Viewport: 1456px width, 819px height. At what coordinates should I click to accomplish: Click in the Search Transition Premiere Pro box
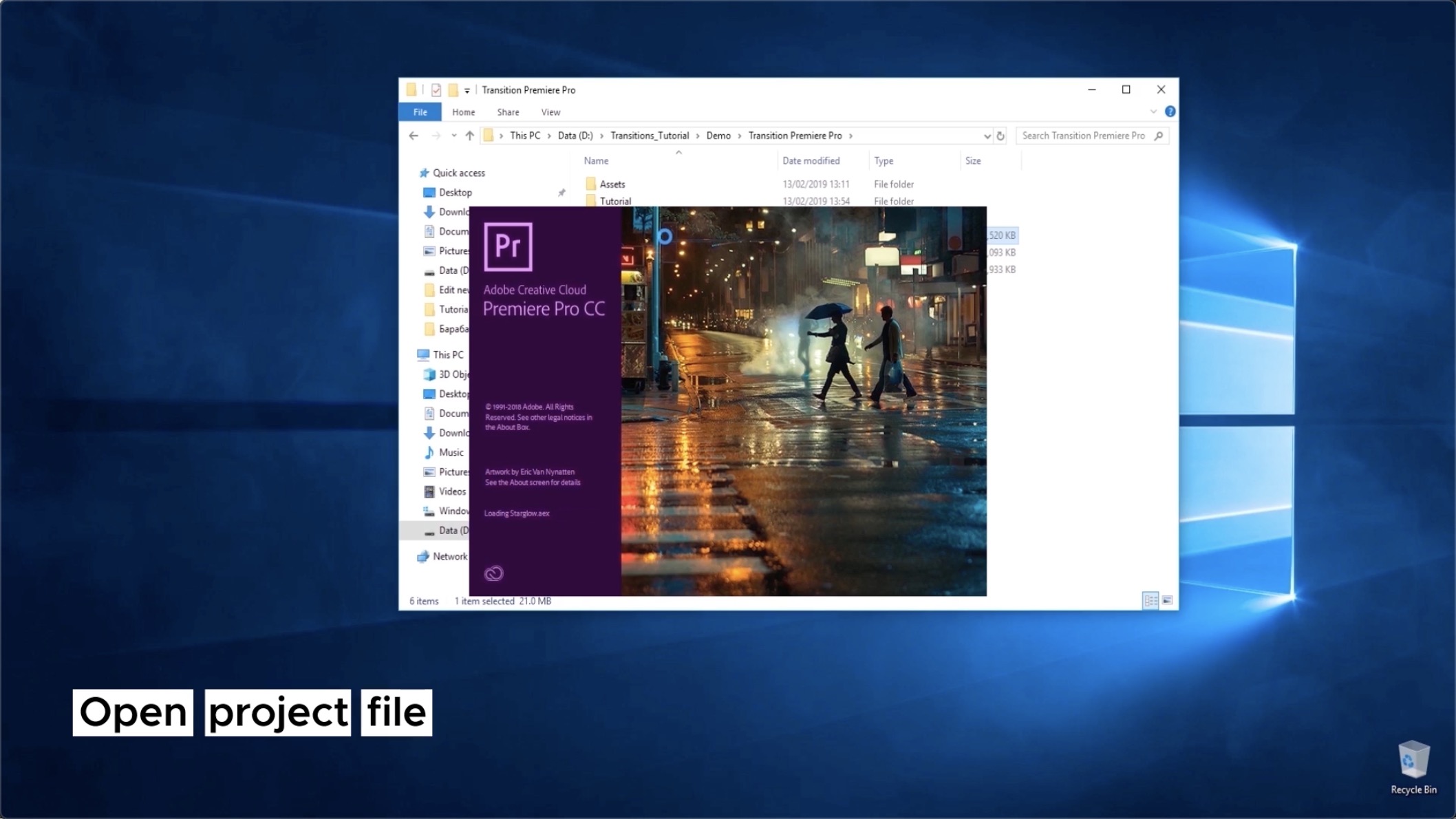(1083, 136)
